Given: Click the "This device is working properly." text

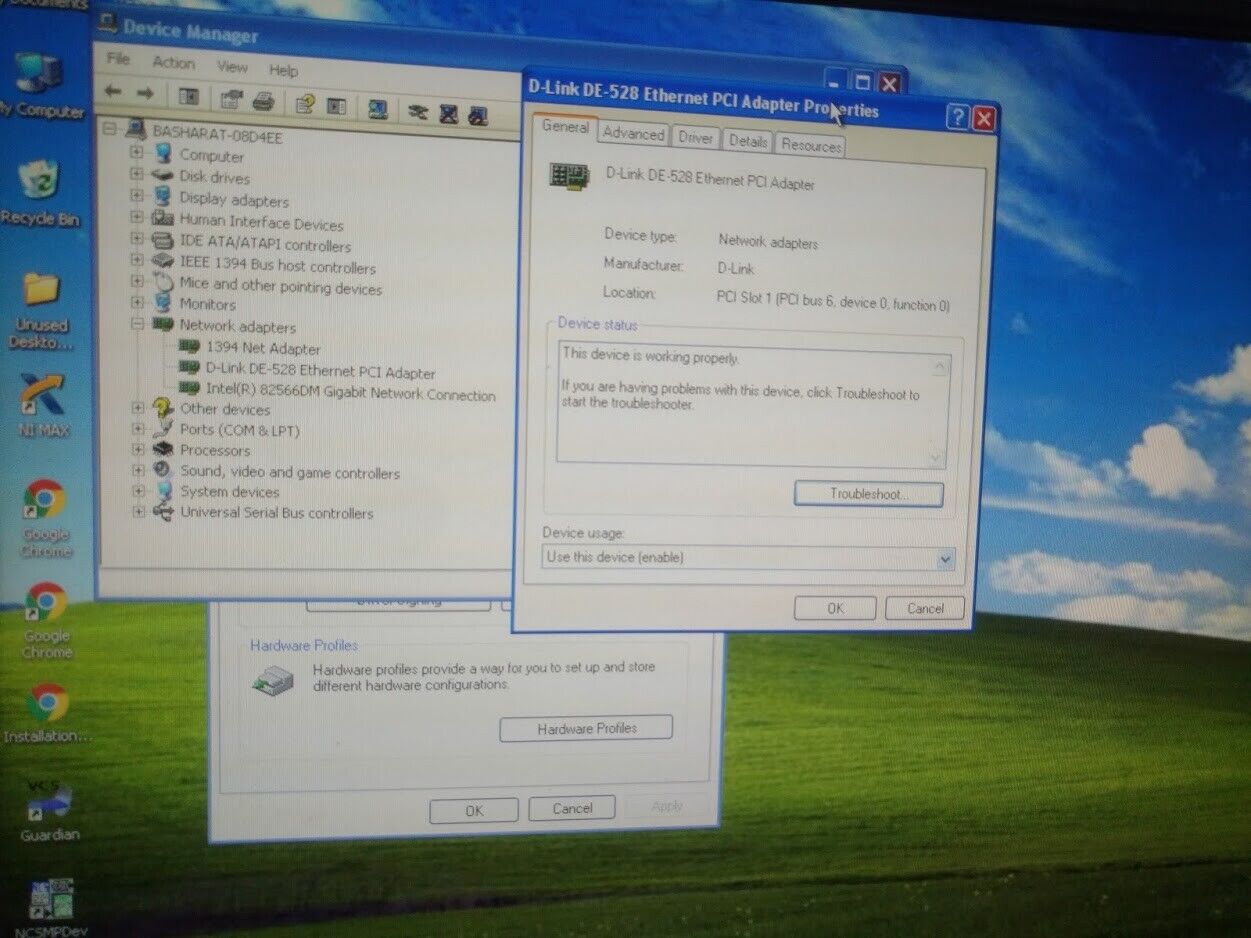Looking at the screenshot, I should 650,356.
